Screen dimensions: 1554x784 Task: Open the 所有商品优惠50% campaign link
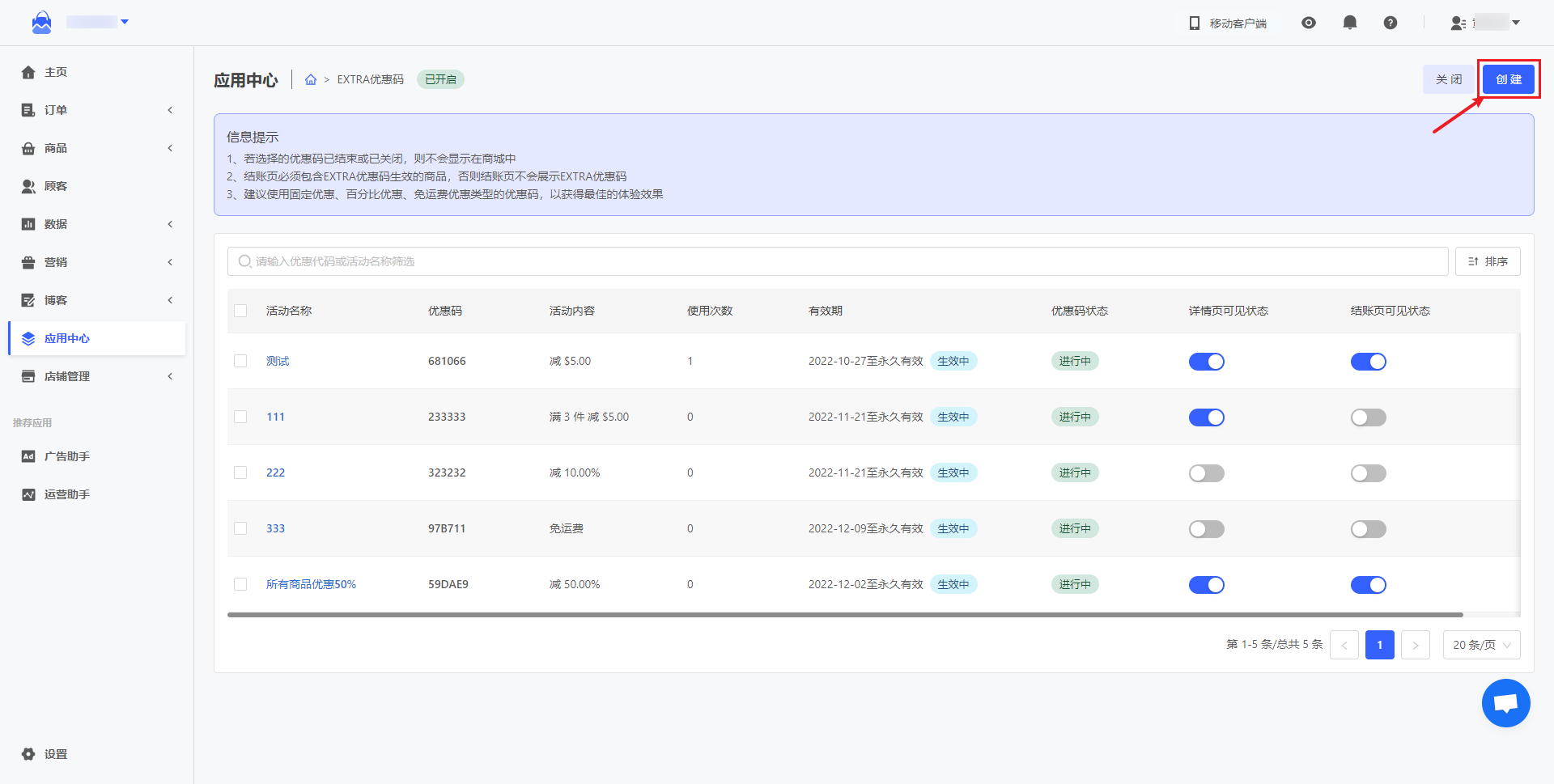click(x=311, y=584)
